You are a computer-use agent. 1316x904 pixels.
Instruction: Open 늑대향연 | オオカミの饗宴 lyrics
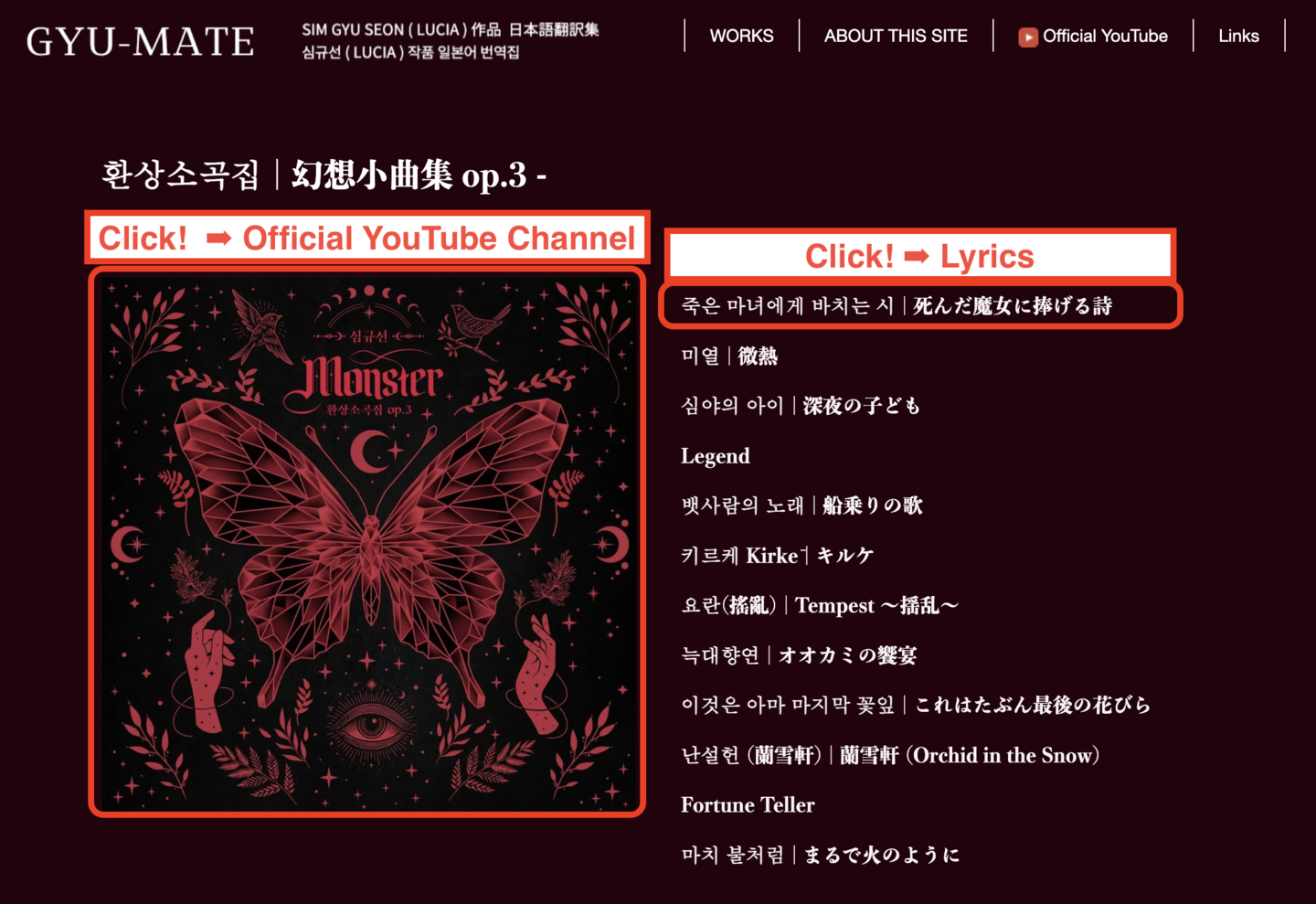click(799, 655)
